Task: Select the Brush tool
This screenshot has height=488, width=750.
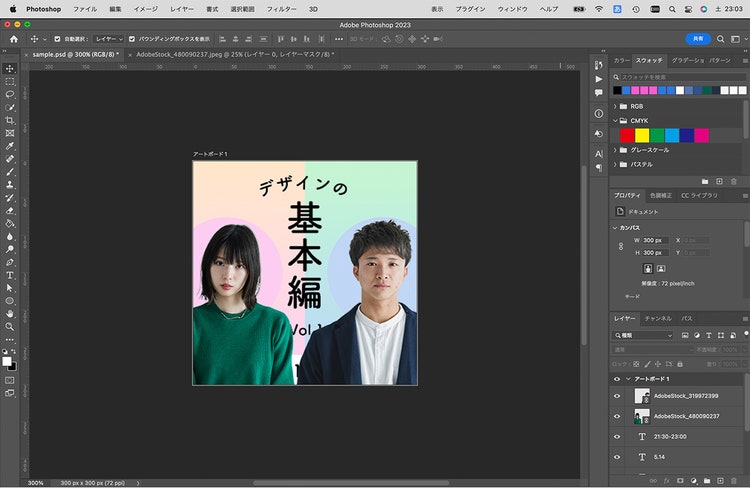Action: tap(10, 172)
